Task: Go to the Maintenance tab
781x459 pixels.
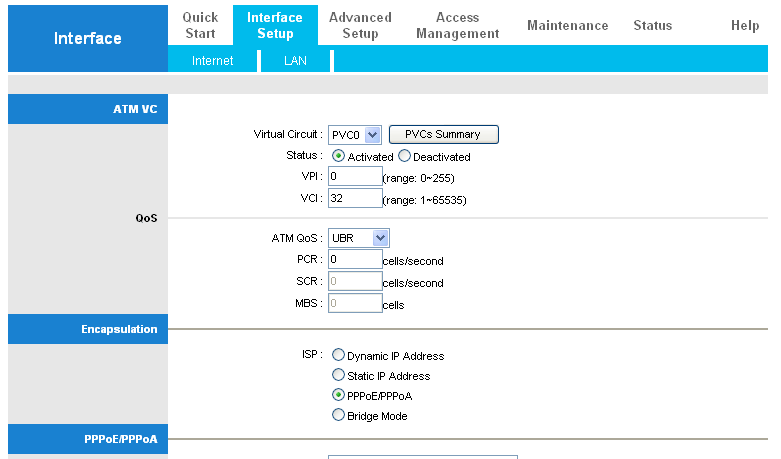Action: pyautogui.click(x=567, y=25)
